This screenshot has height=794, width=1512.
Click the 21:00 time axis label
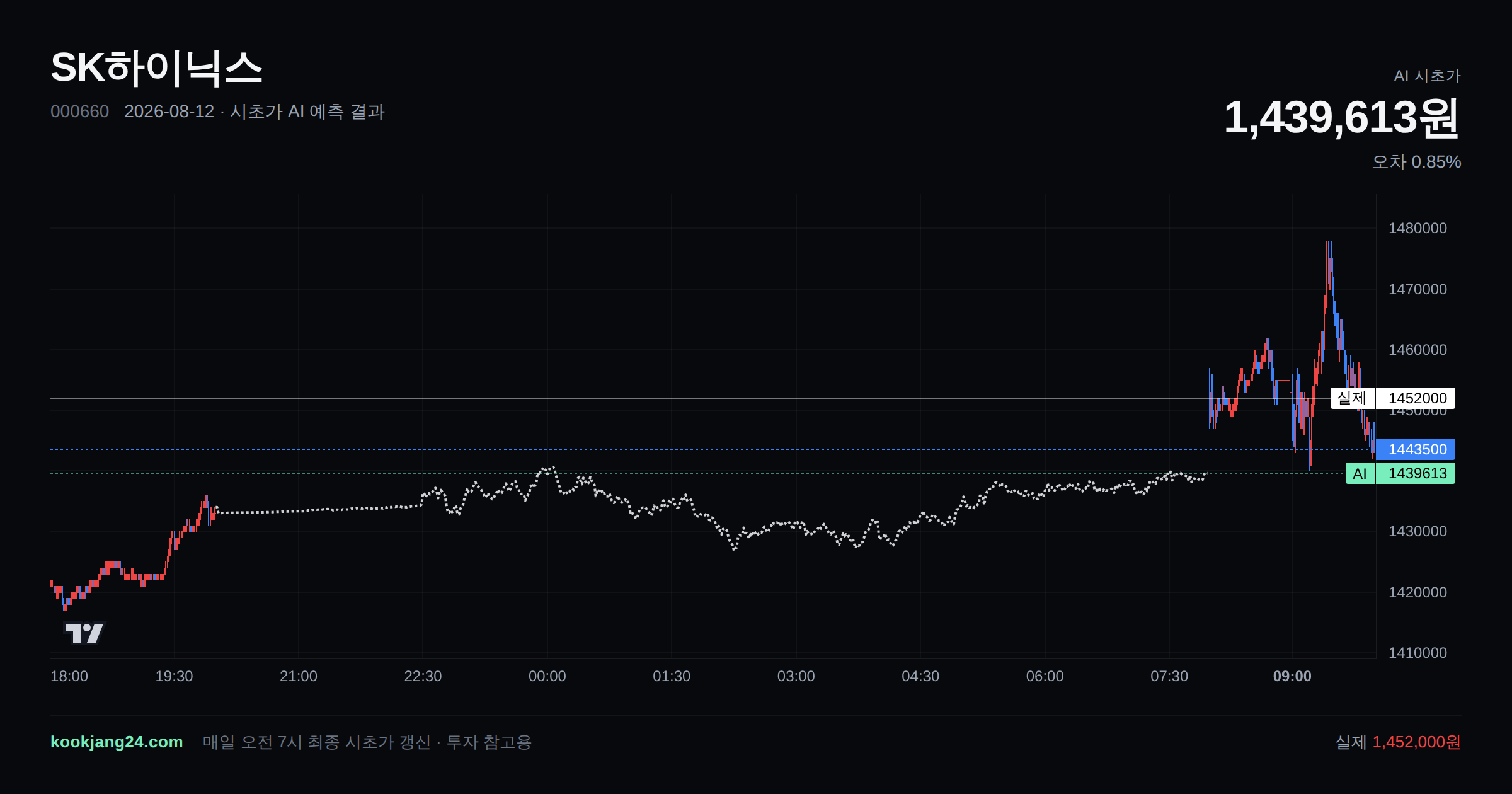pyautogui.click(x=299, y=676)
